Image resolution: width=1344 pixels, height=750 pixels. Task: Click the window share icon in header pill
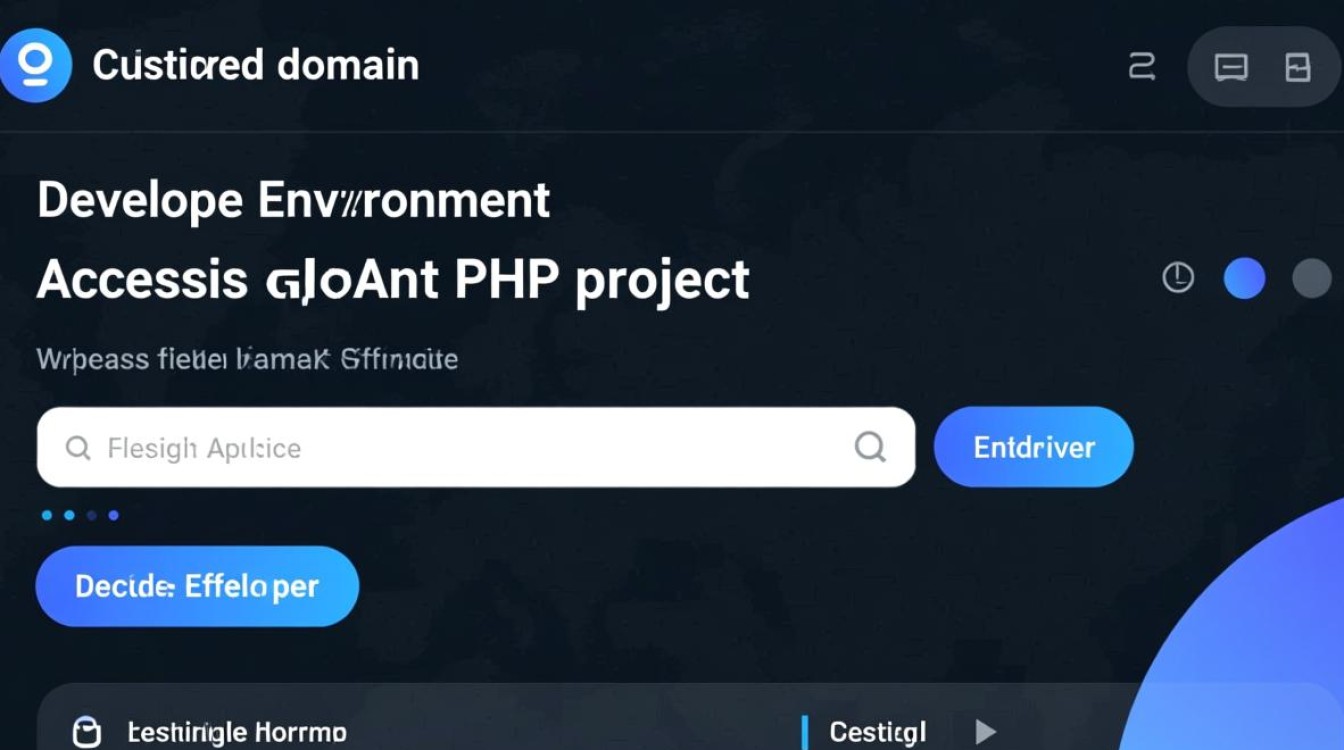tap(1299, 68)
